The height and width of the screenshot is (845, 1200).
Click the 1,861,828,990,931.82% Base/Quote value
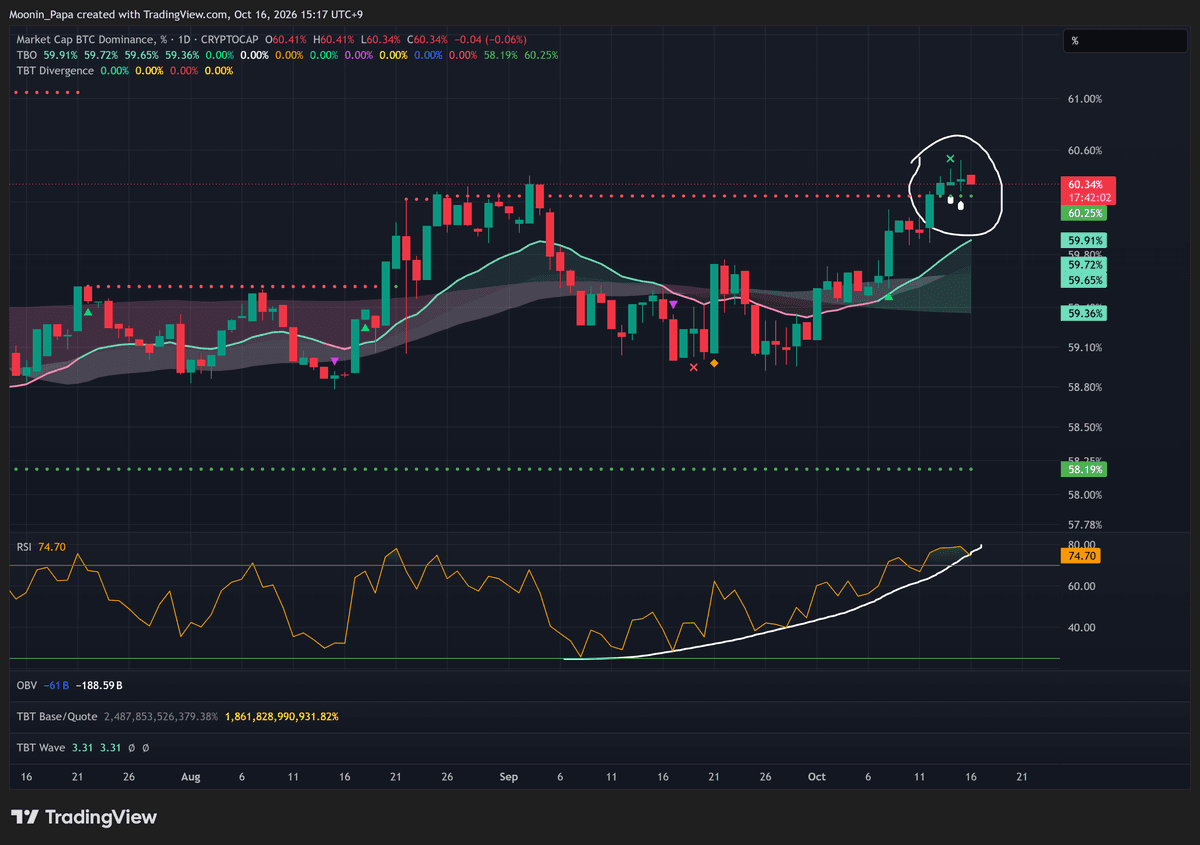[x=282, y=717]
